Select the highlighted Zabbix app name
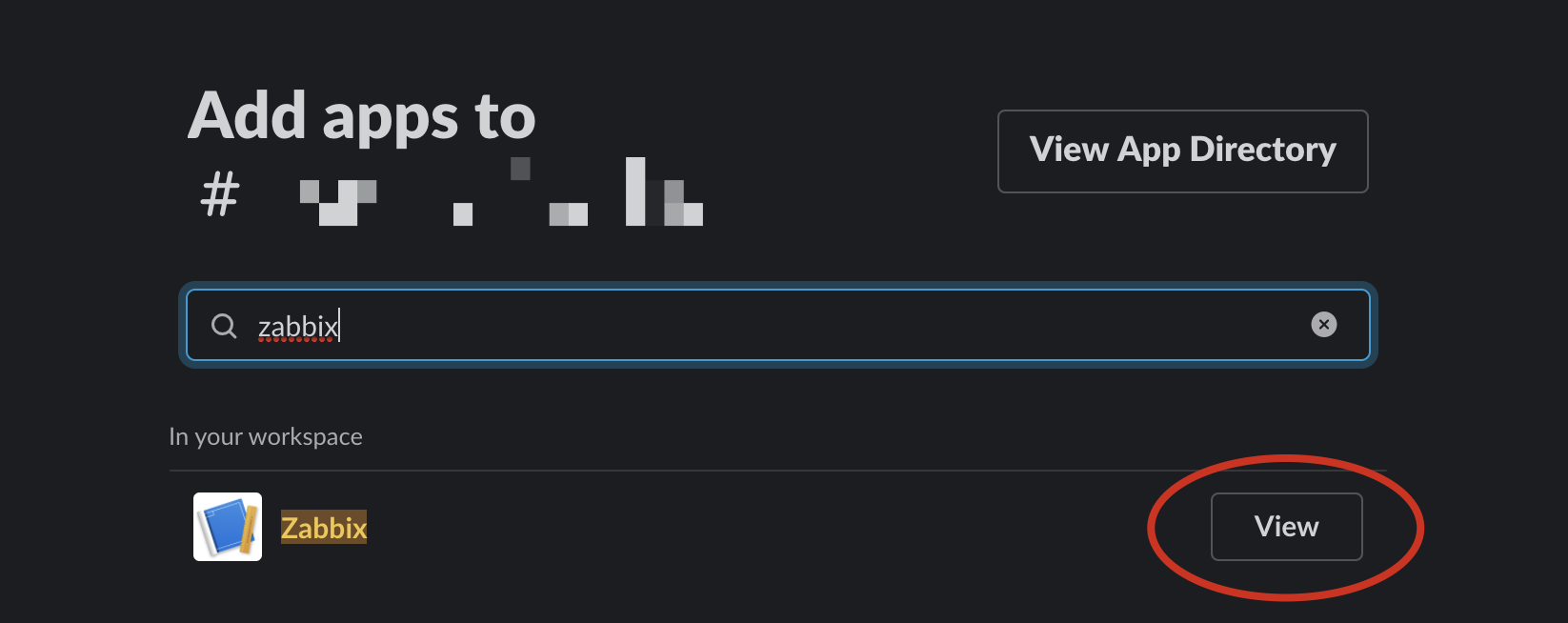This screenshot has height=623, width=1568. pyautogui.click(x=324, y=528)
